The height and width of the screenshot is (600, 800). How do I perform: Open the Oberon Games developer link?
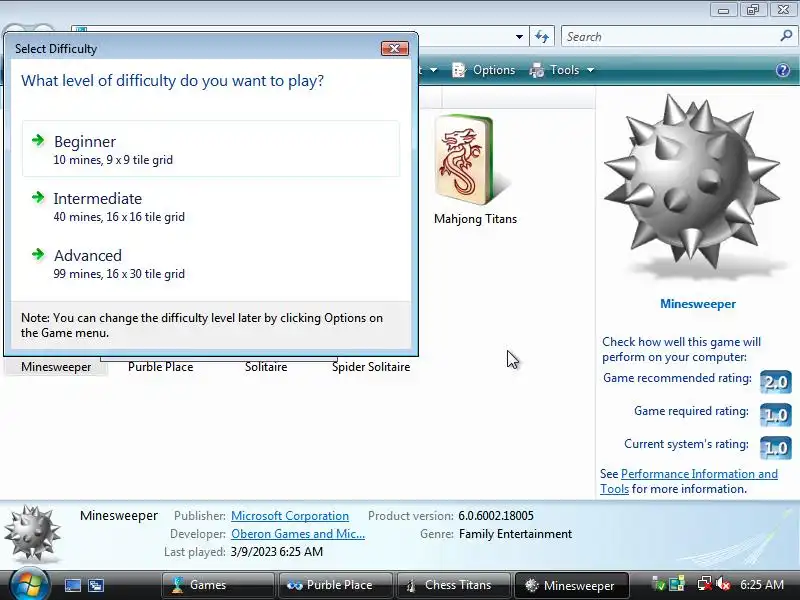(x=298, y=534)
